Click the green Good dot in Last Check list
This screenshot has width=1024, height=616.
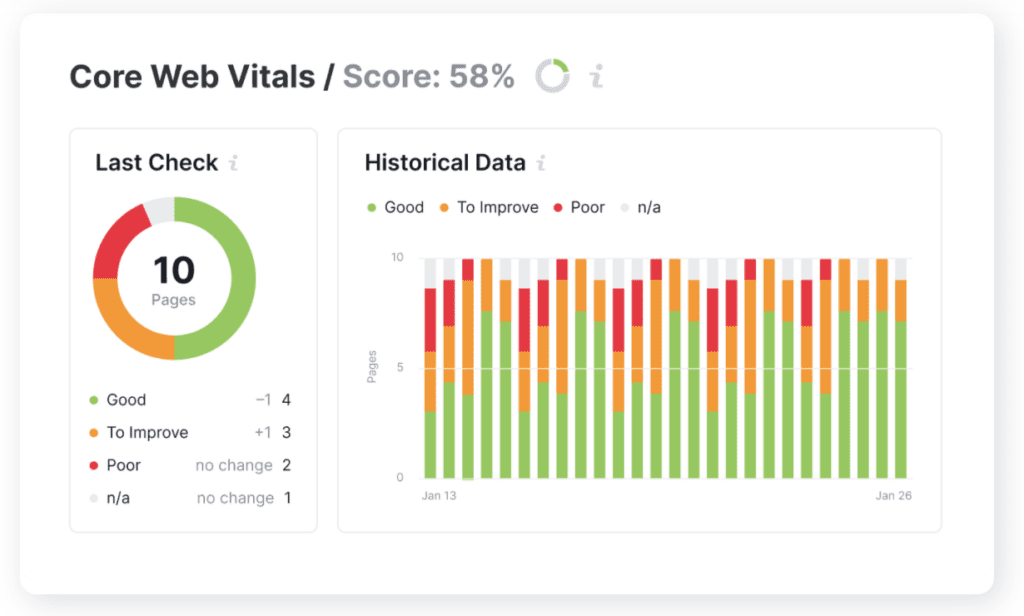[94, 400]
